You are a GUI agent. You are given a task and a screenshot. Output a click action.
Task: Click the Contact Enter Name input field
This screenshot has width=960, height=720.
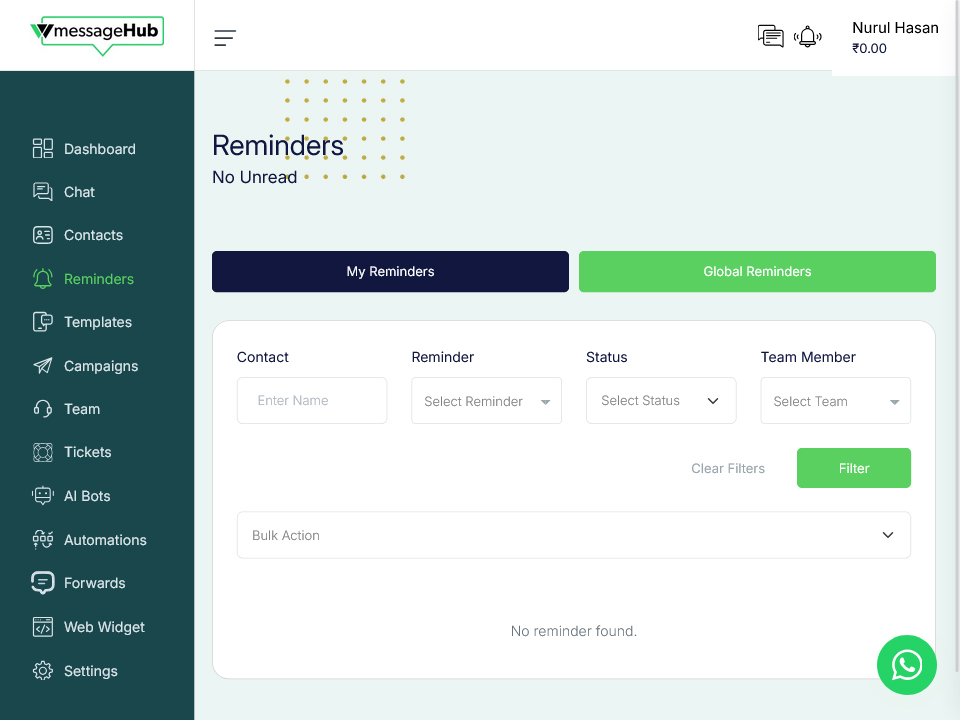click(x=312, y=400)
